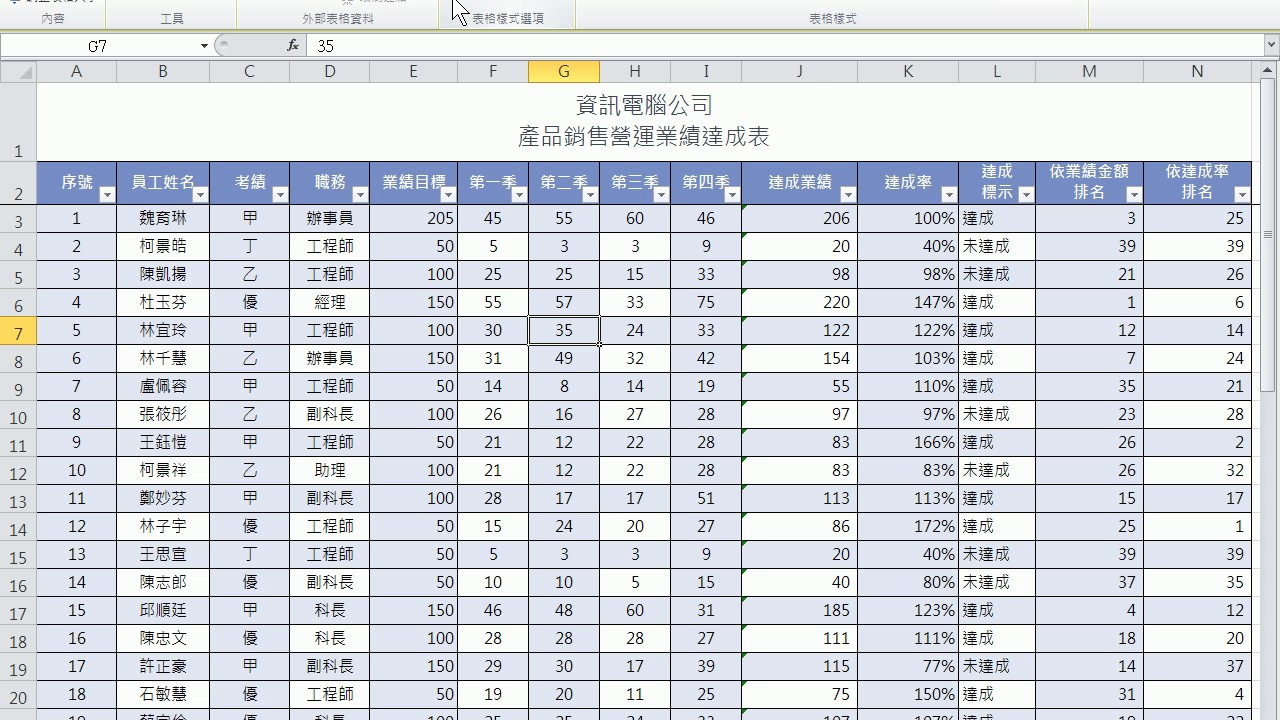Select column M header
This screenshot has height=720, width=1280.
(1089, 72)
